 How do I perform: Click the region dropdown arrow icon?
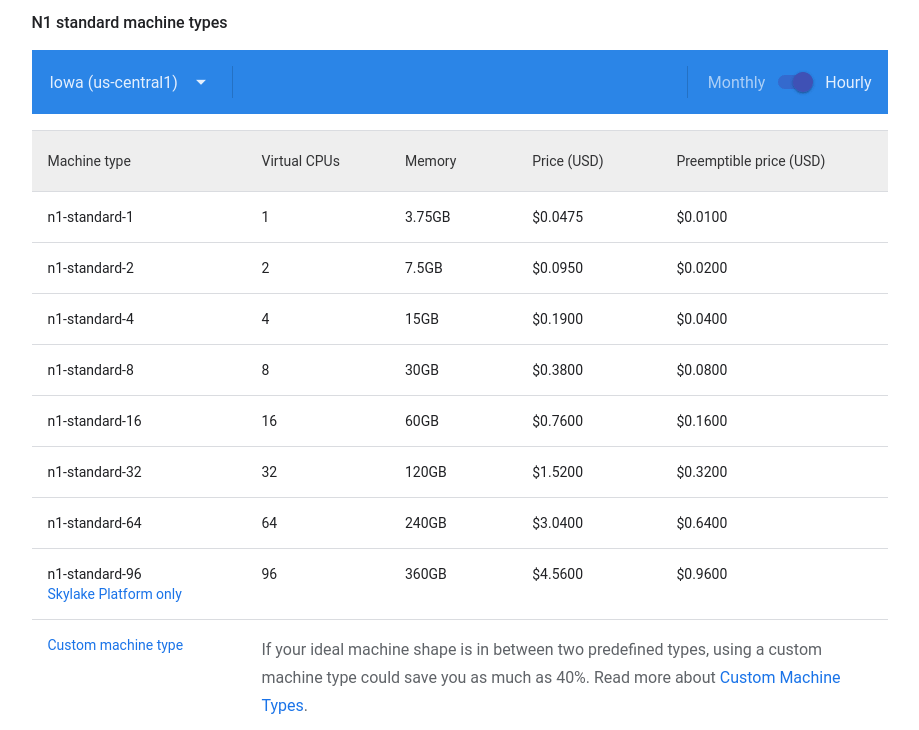click(x=201, y=82)
